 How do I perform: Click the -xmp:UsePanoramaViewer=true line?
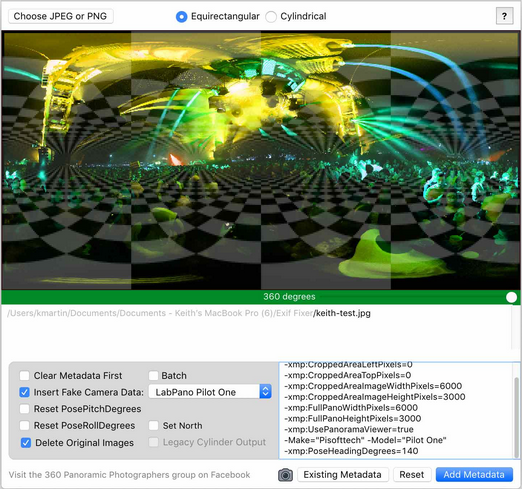point(349,429)
